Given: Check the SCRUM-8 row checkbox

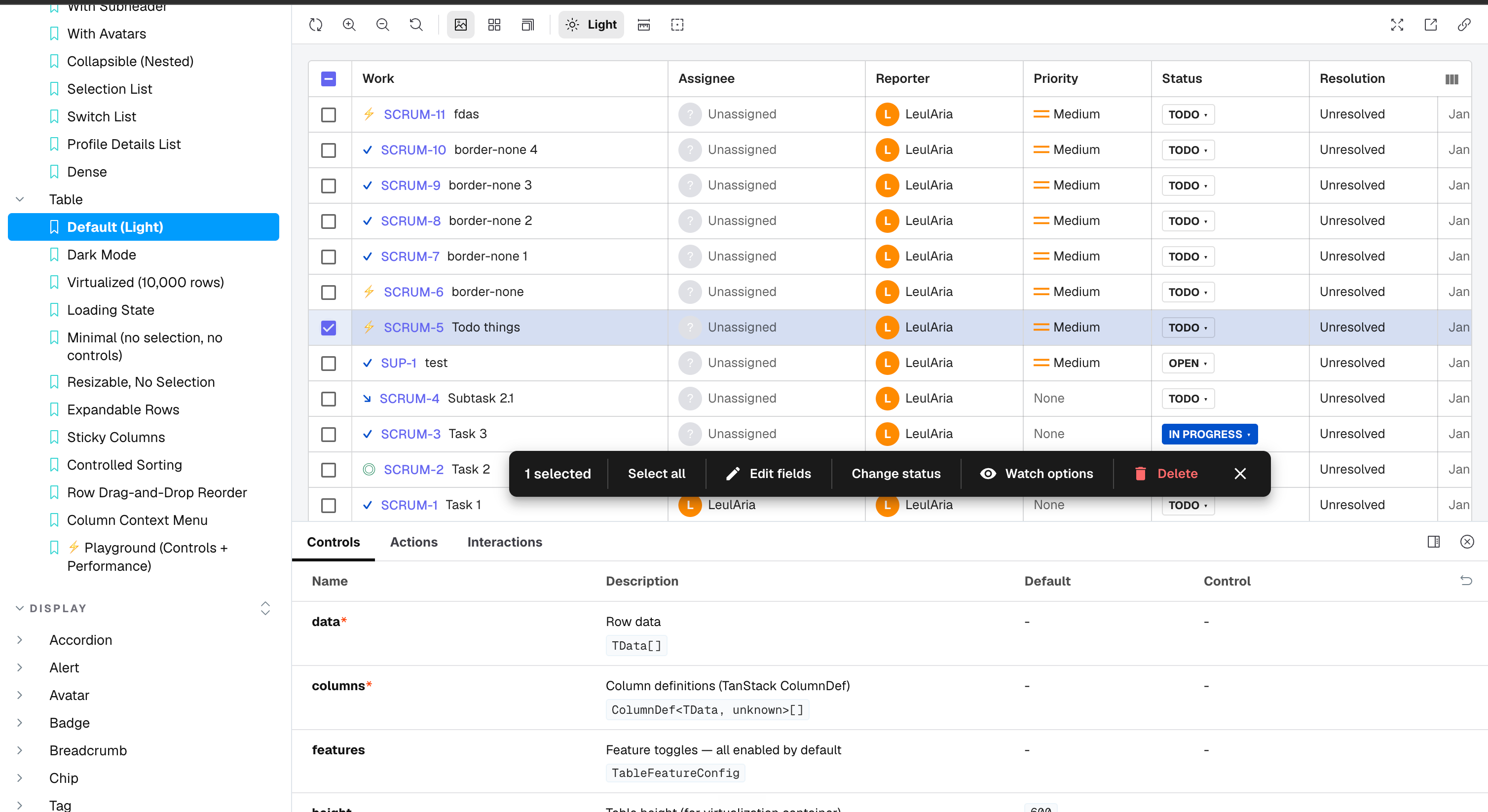Looking at the screenshot, I should 328,221.
